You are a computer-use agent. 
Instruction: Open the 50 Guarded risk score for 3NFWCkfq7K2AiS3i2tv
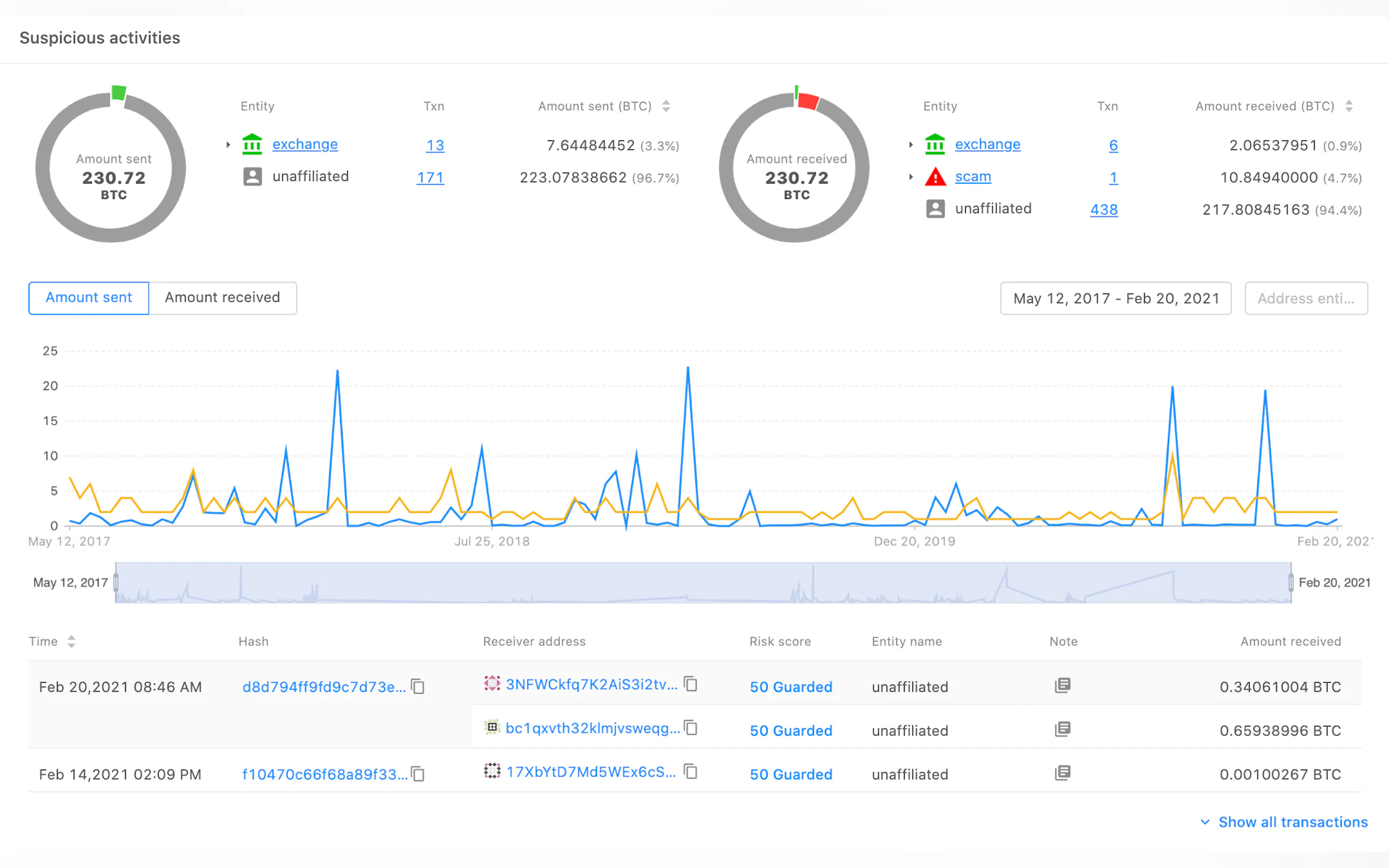click(x=791, y=687)
